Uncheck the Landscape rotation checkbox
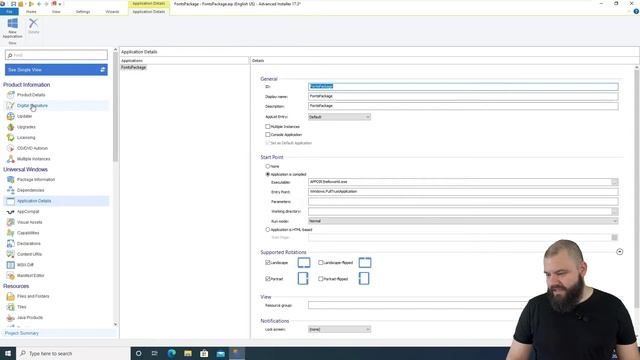The image size is (640, 360). 268,262
